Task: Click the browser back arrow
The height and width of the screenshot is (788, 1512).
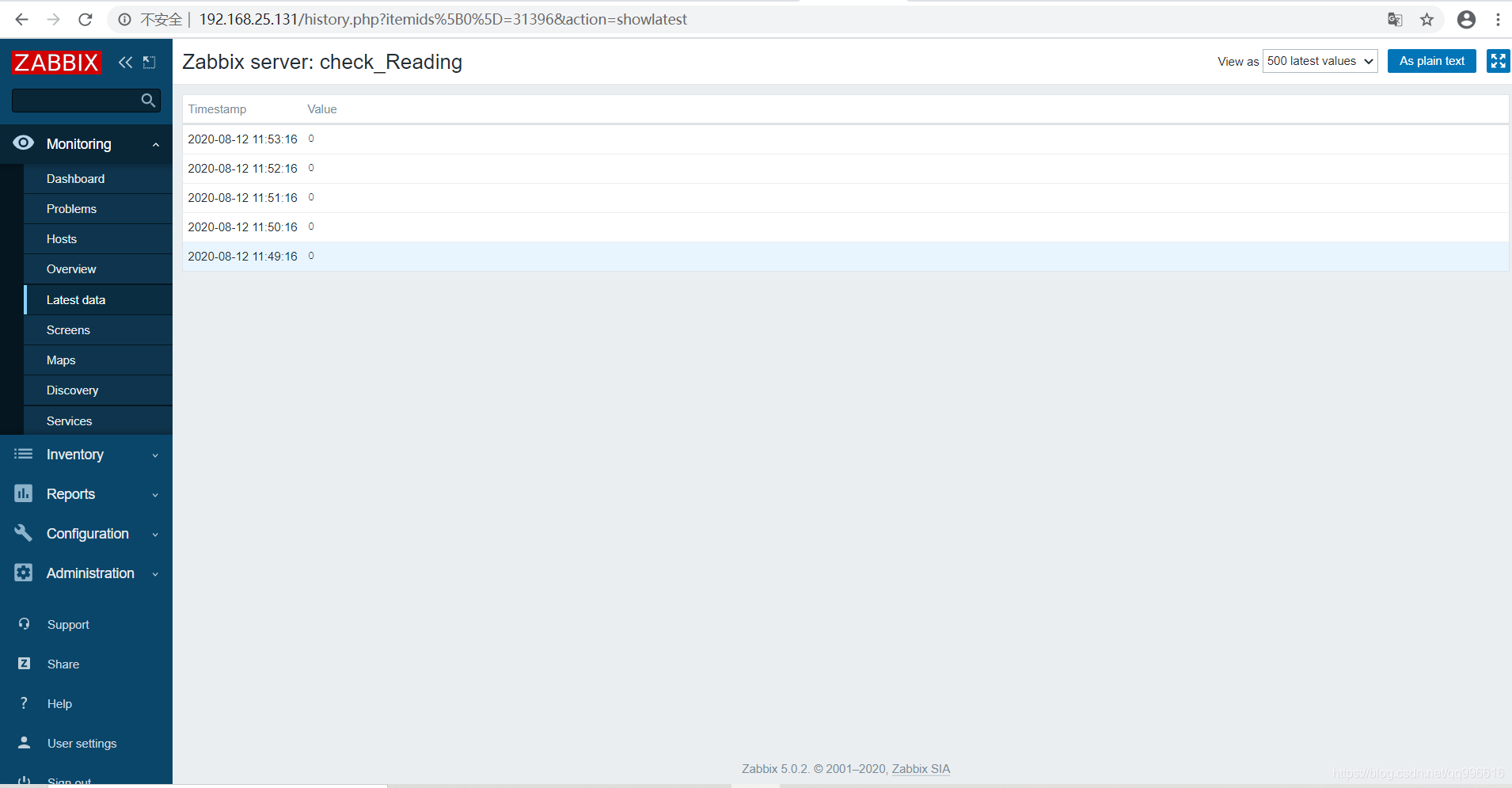Action: point(21,19)
